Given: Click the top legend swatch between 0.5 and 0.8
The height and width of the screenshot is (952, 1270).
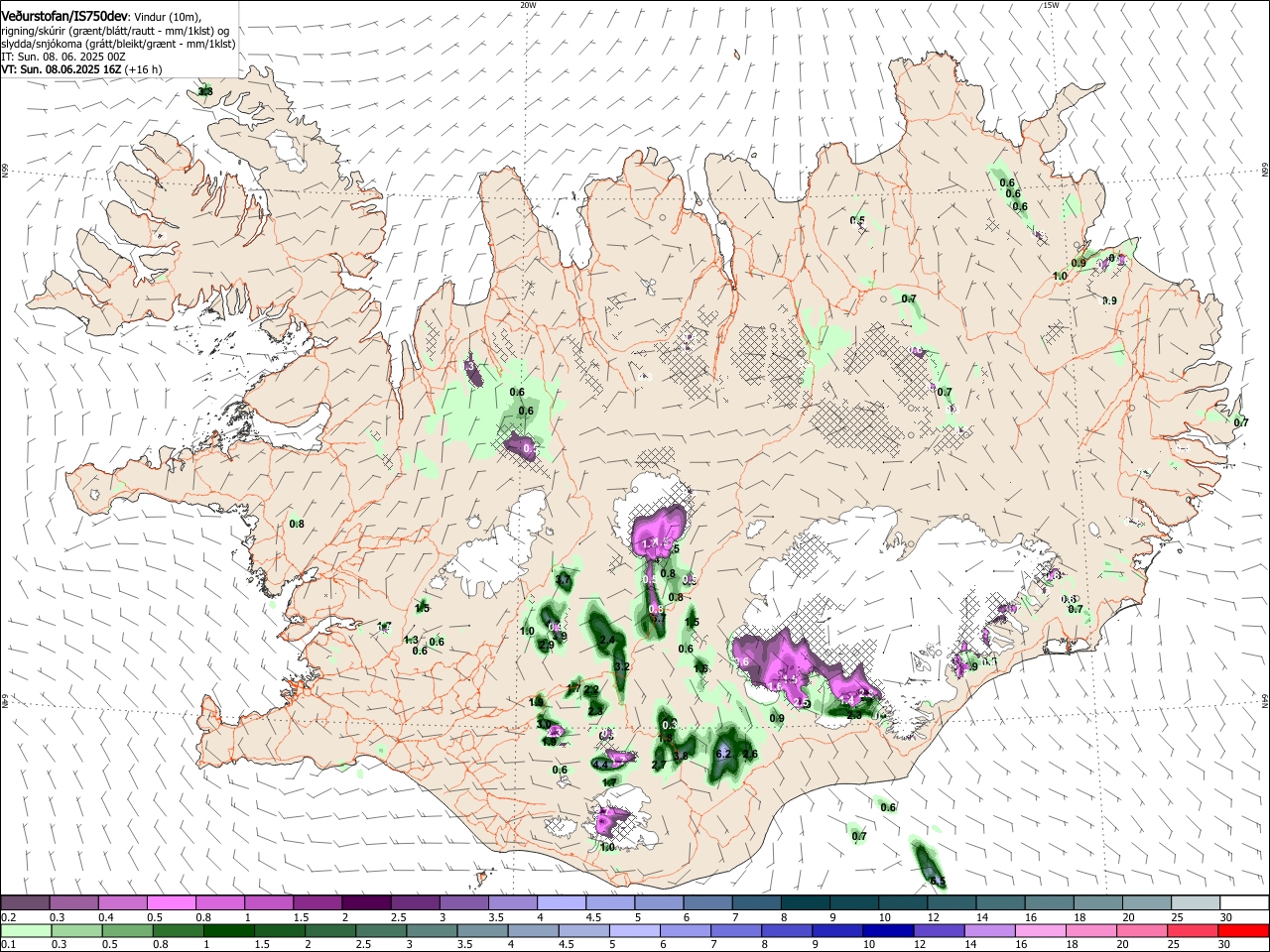Looking at the screenshot, I should [x=171, y=903].
